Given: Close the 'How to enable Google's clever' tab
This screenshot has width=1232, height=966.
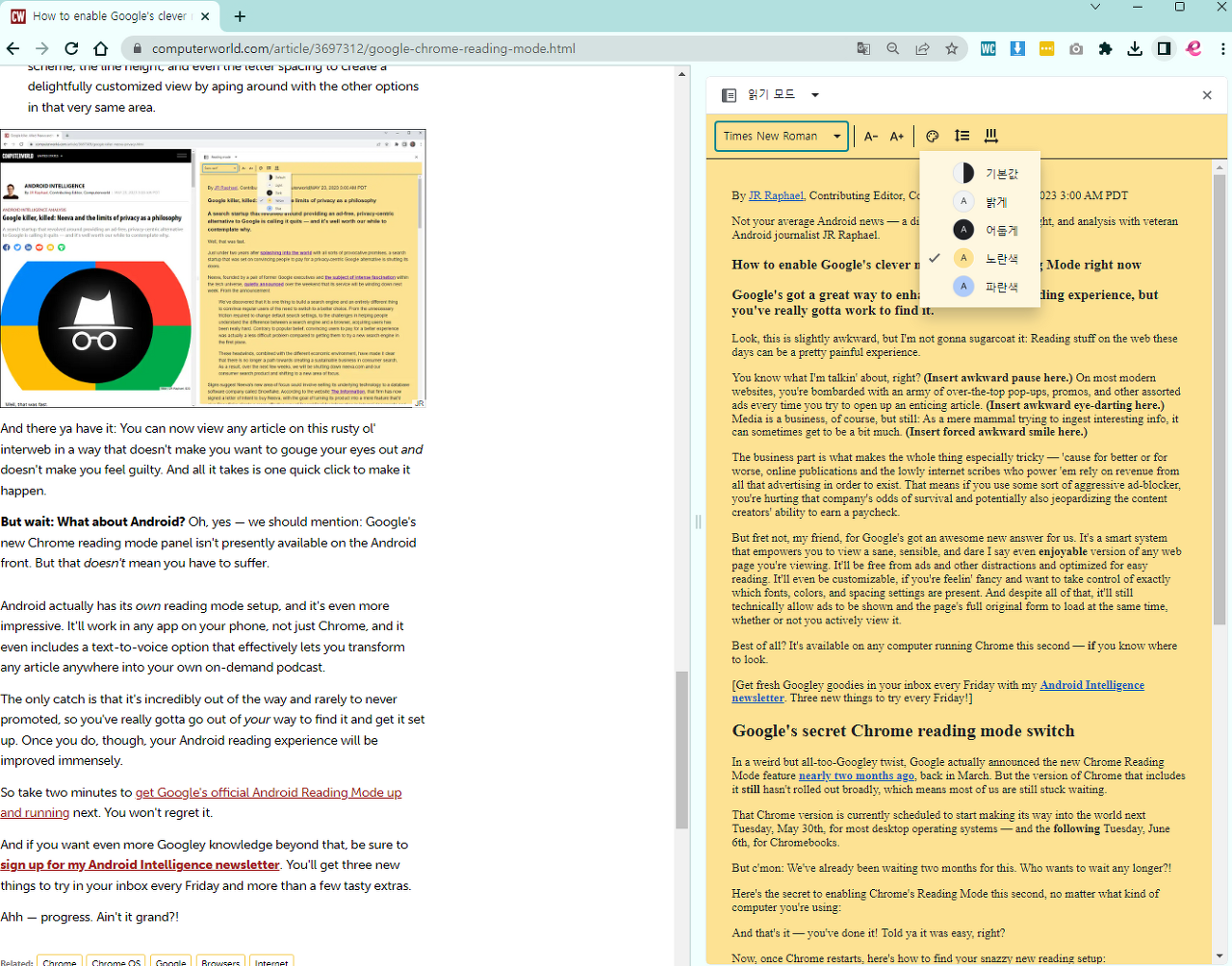Looking at the screenshot, I should [x=205, y=16].
